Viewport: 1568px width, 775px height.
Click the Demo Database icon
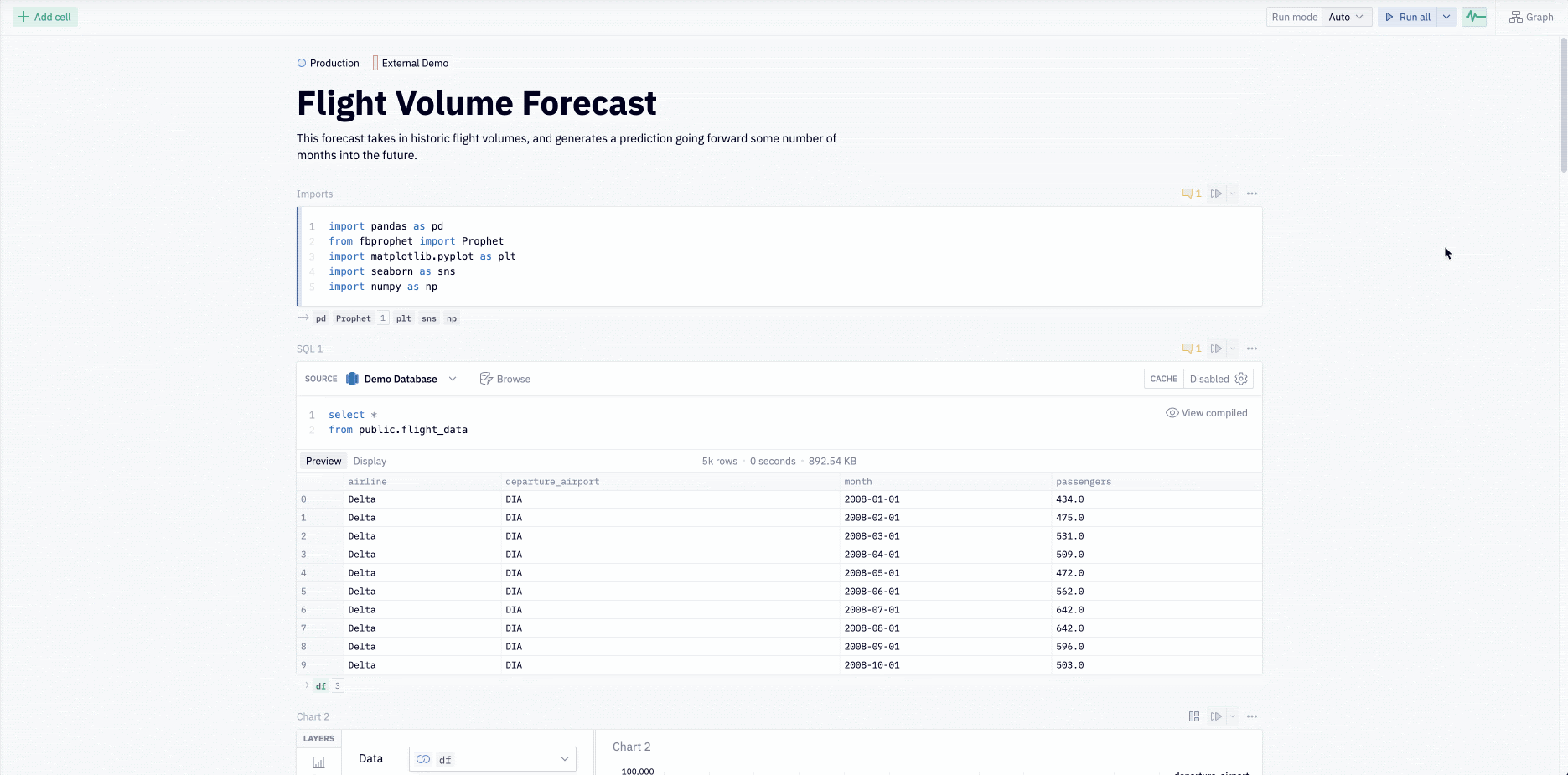352,379
